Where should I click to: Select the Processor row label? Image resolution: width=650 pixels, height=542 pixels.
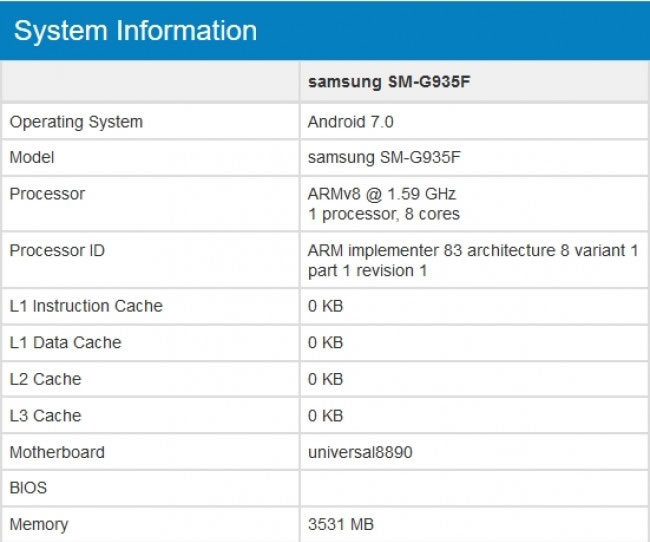click(x=47, y=194)
